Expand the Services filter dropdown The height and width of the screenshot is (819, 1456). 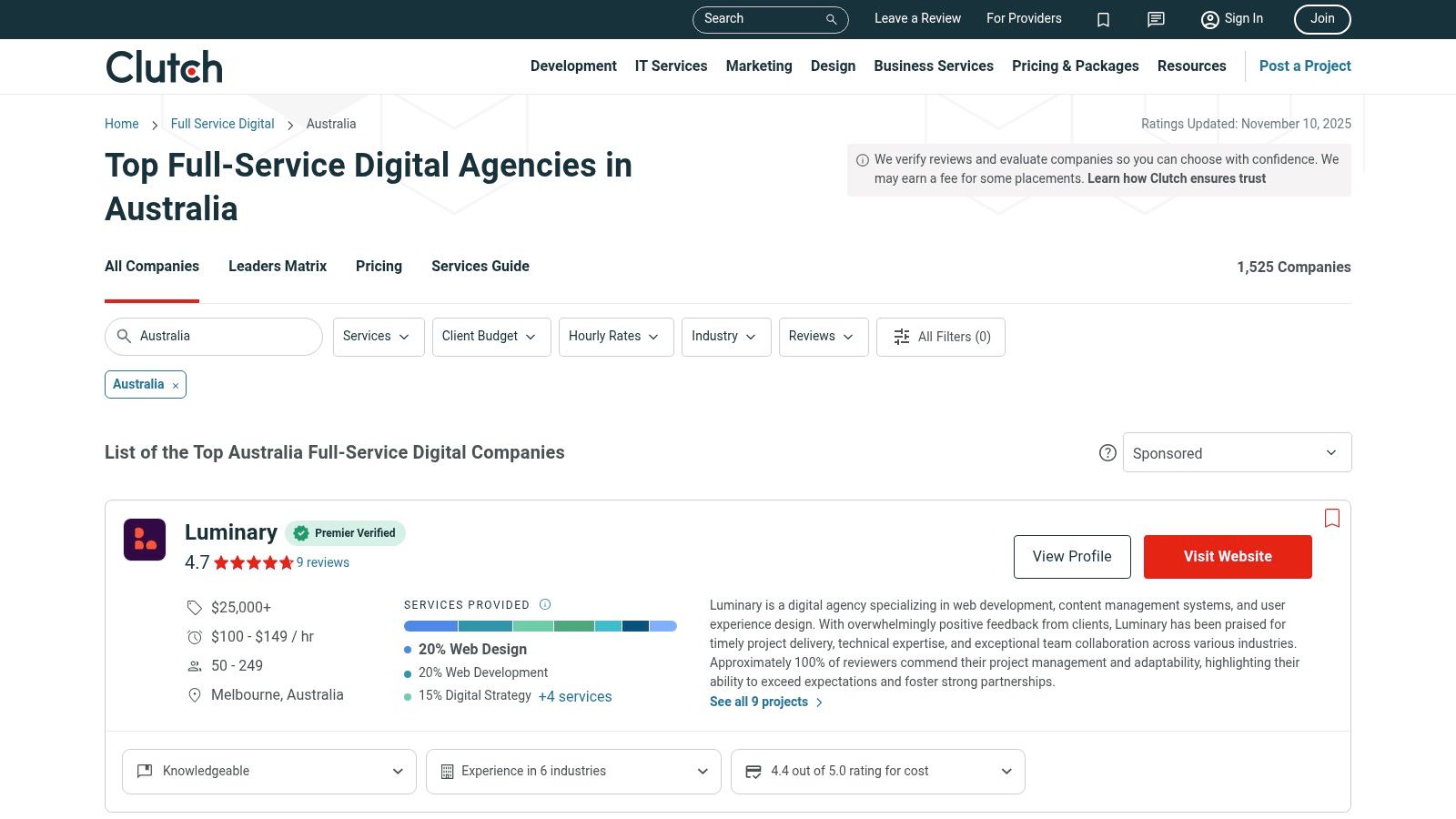(378, 337)
